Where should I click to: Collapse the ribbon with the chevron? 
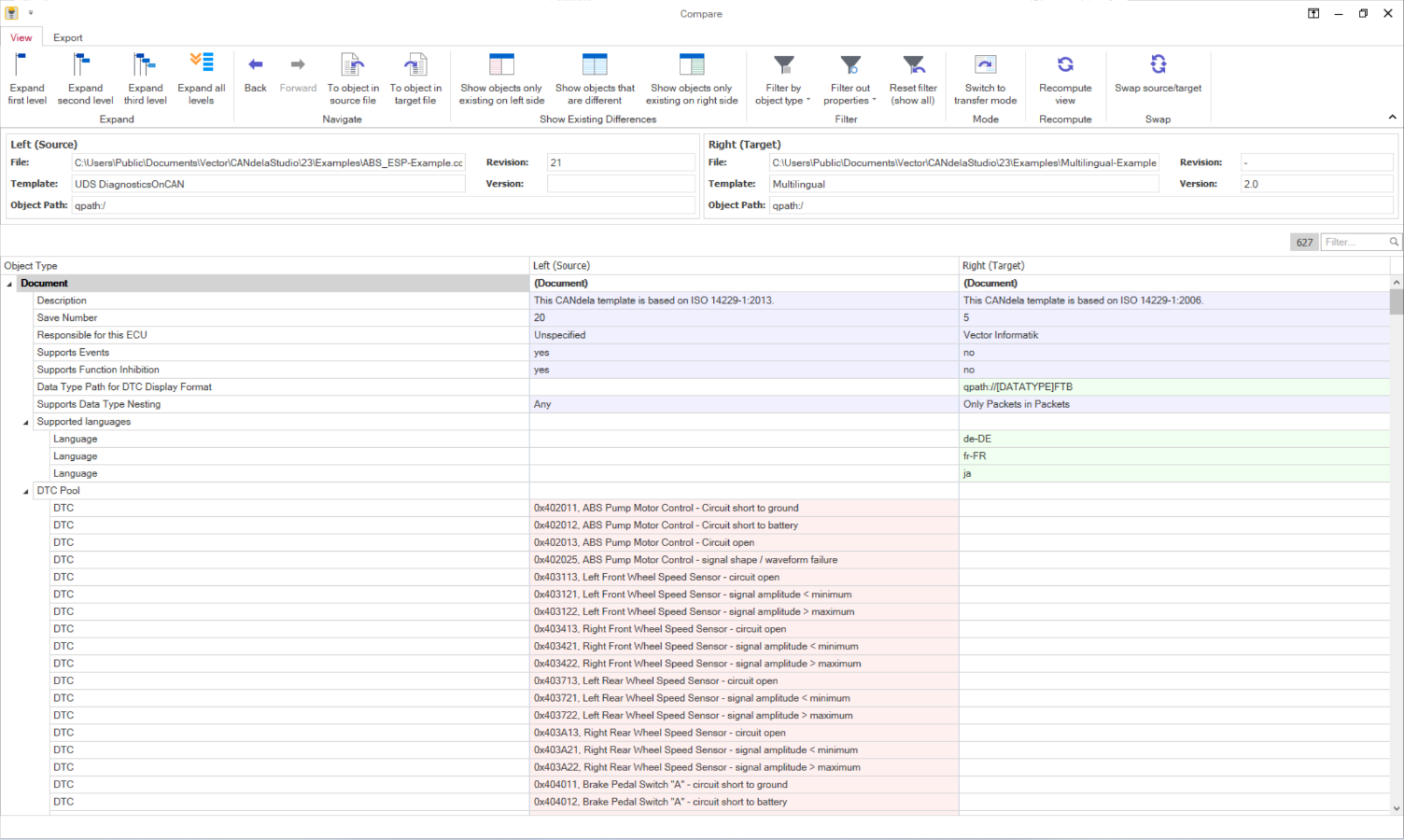point(1392,118)
